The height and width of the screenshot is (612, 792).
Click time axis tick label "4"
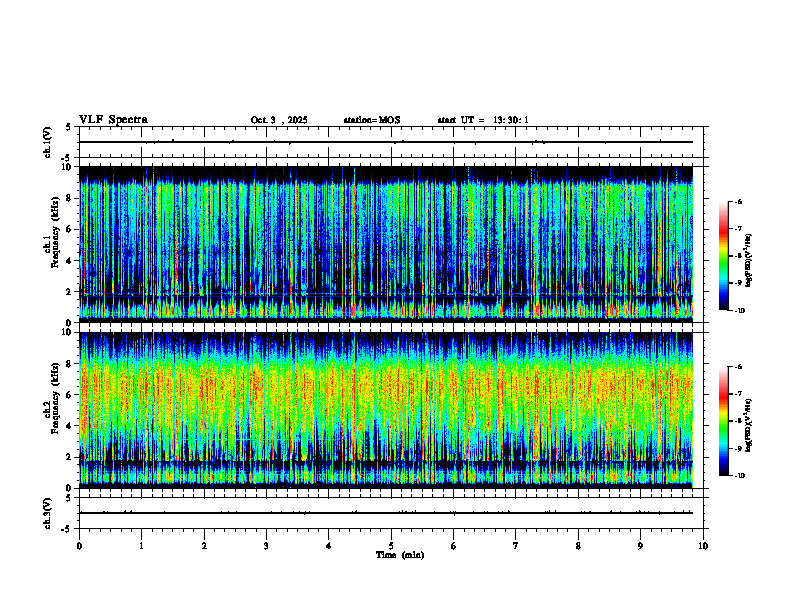coord(329,546)
